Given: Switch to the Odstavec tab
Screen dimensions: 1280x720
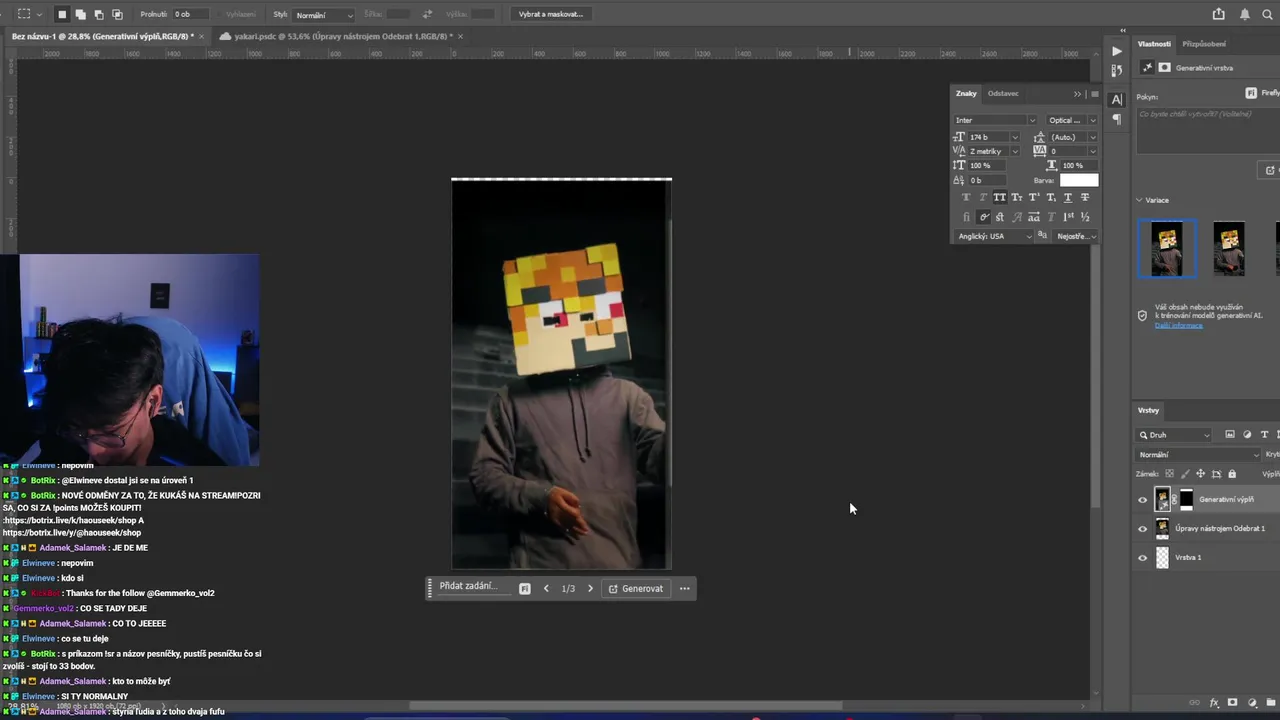Looking at the screenshot, I should 1003,93.
